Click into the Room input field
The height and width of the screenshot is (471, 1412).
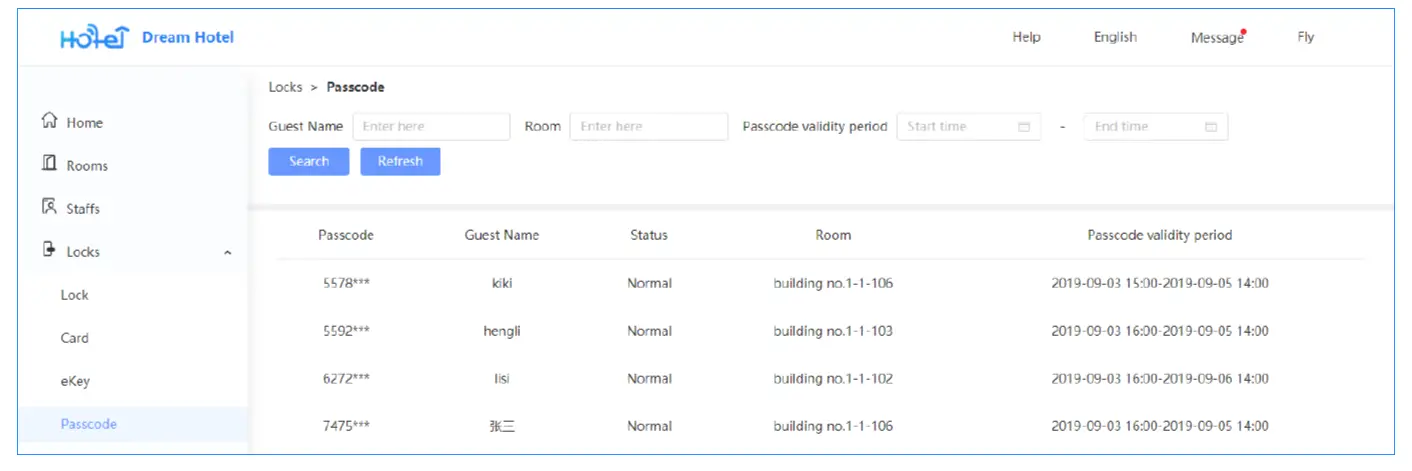click(x=648, y=127)
